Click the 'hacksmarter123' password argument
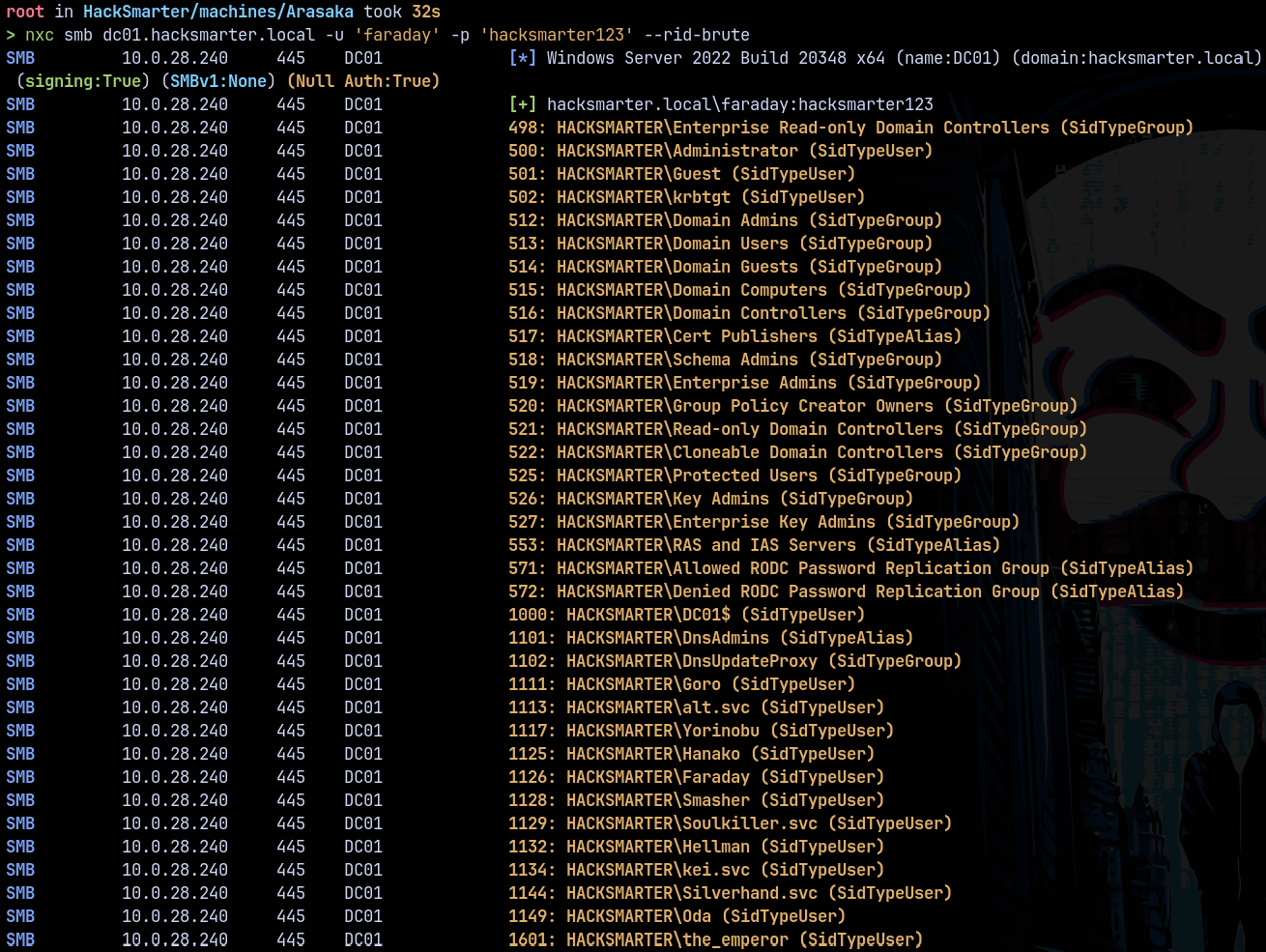The width and height of the screenshot is (1266, 952). tap(557, 35)
